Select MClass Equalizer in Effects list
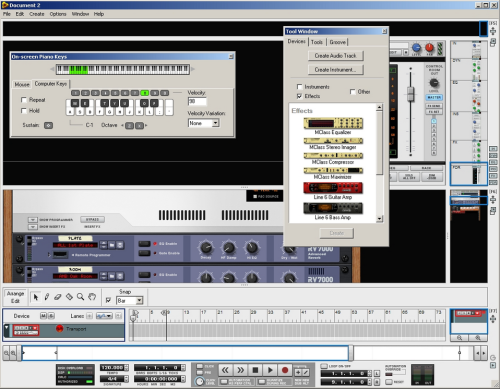Screen dimensions: 500x389 (x=333, y=126)
